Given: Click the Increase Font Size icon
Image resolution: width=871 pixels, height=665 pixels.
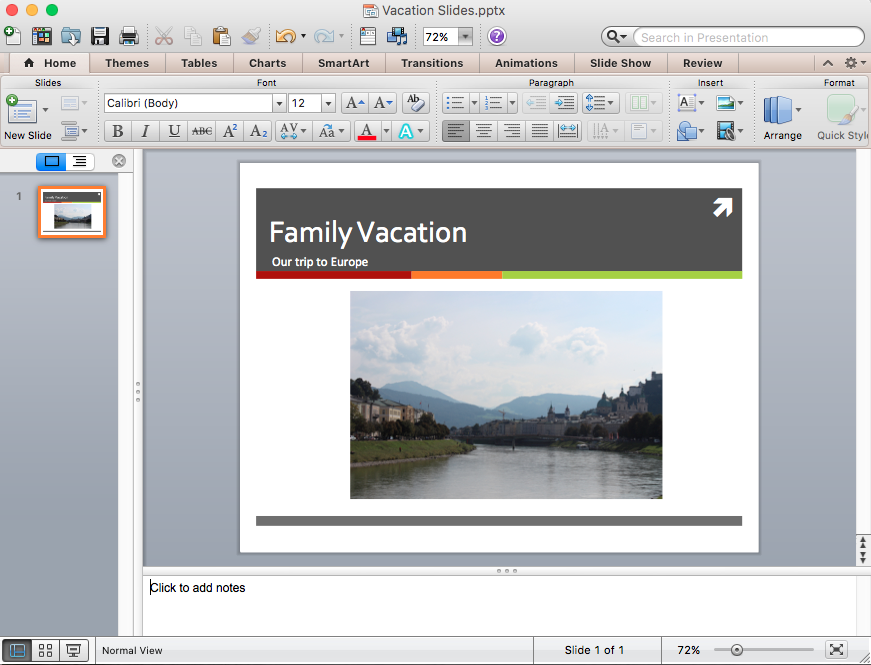Looking at the screenshot, I should 355,103.
